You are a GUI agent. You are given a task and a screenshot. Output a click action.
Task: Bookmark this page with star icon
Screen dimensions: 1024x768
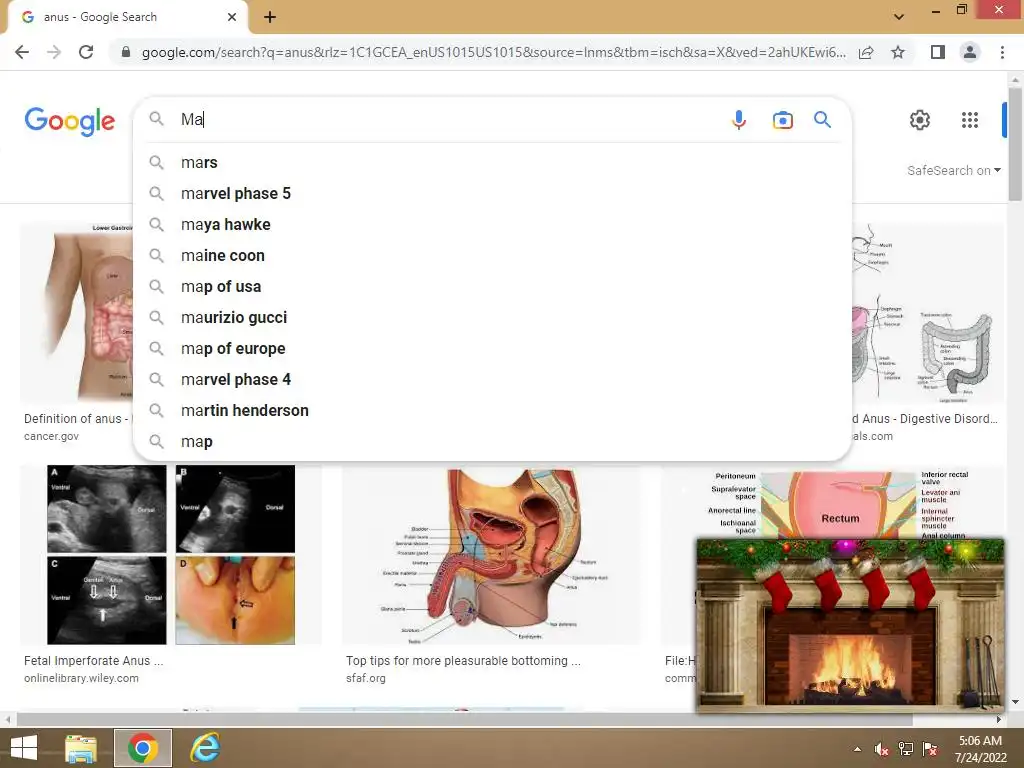(898, 52)
